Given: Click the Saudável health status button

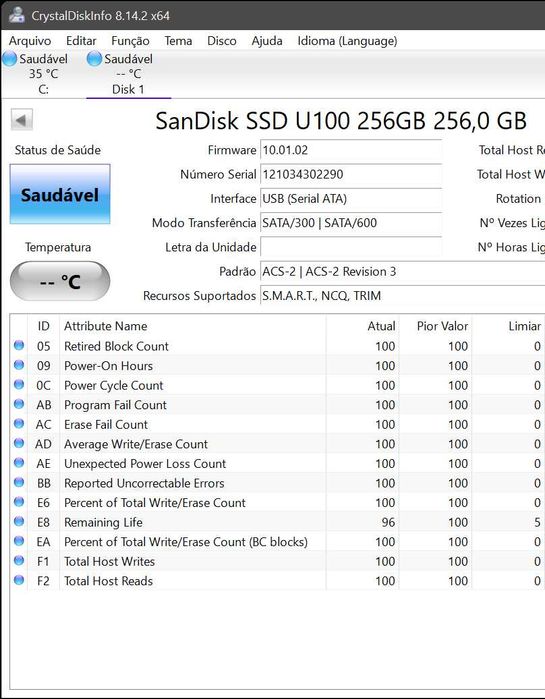Looking at the screenshot, I should [60, 194].
